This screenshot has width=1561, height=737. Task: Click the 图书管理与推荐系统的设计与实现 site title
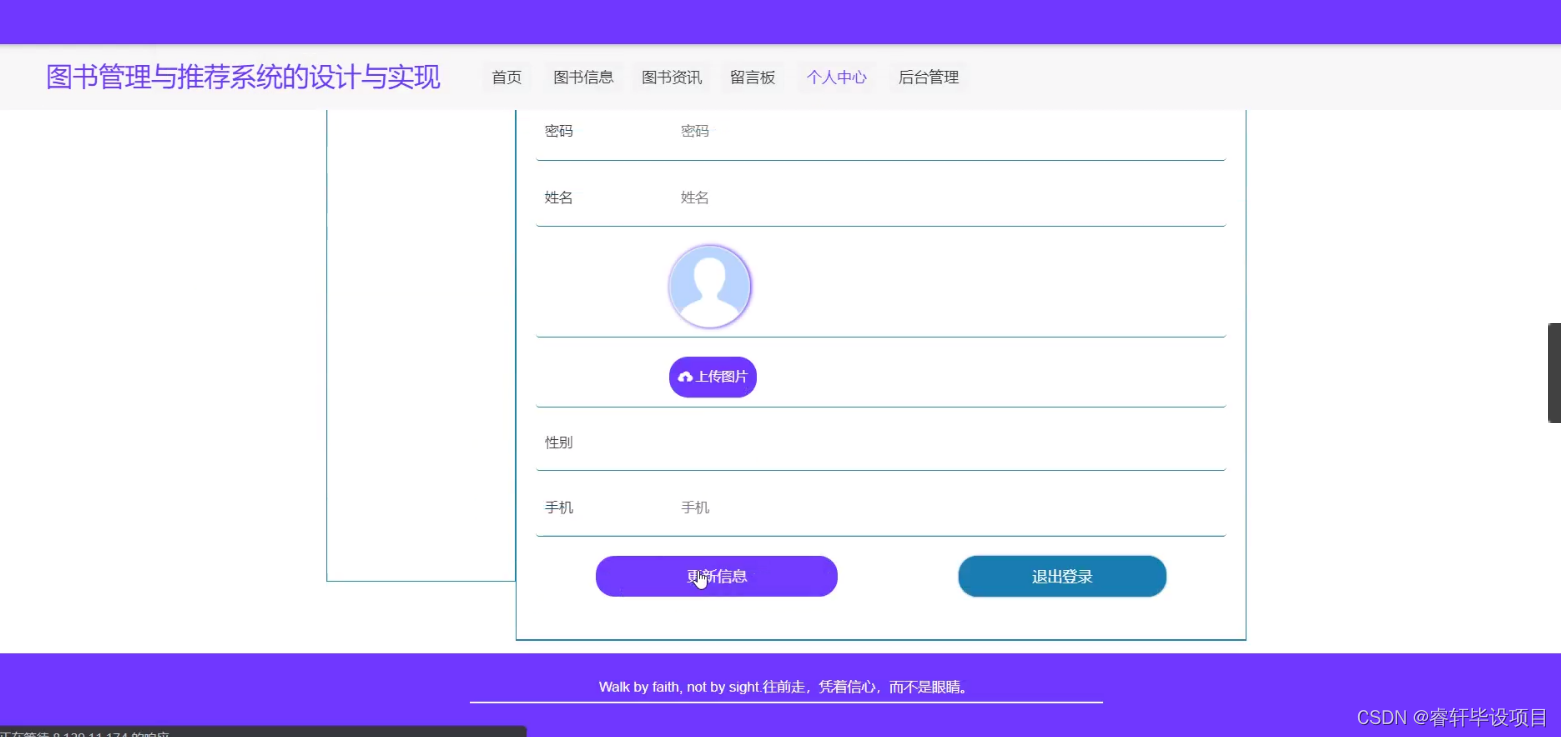click(243, 77)
